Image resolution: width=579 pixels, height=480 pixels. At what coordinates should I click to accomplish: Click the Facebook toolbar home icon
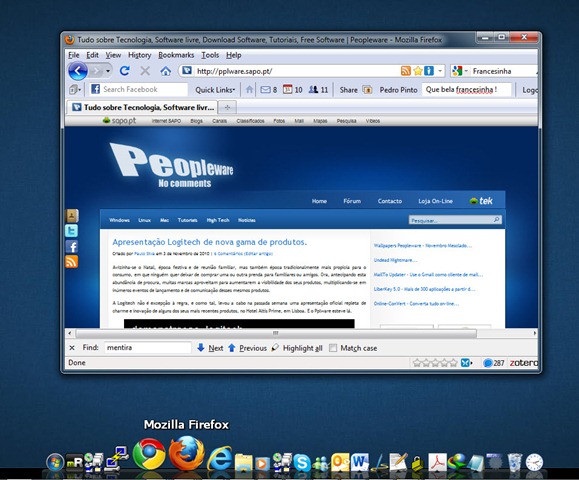click(x=250, y=90)
